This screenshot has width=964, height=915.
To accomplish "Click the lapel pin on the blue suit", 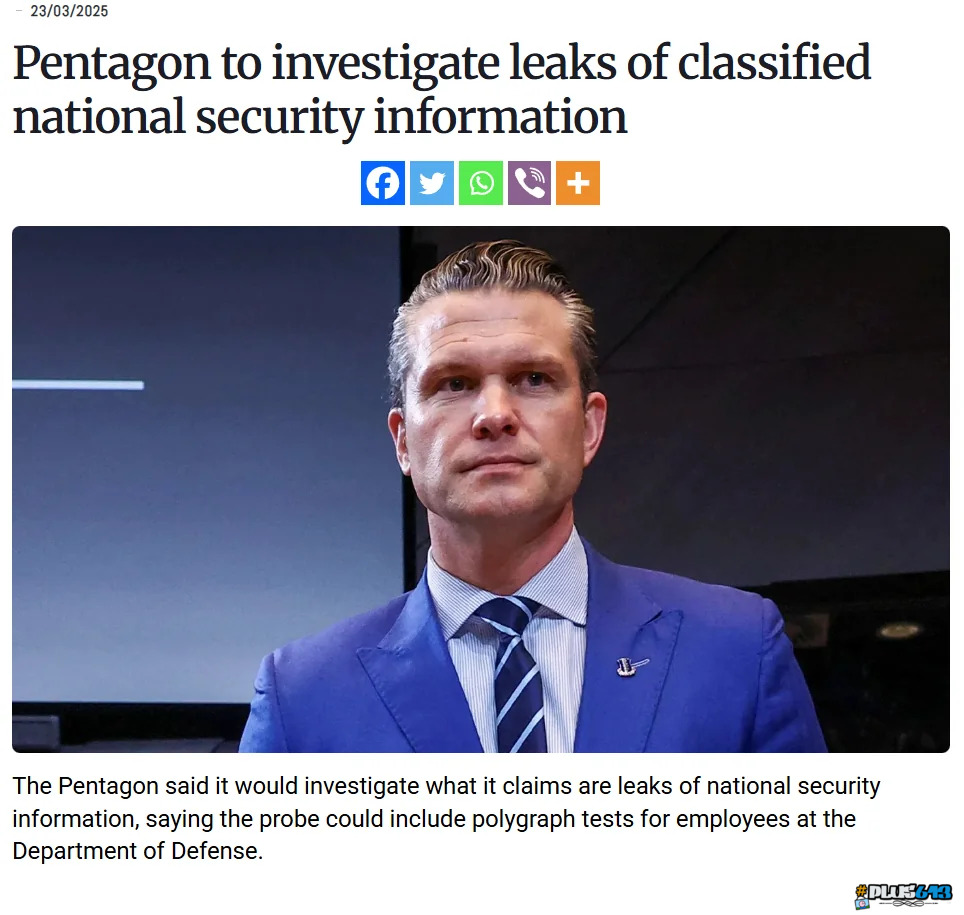I will 631,666.
